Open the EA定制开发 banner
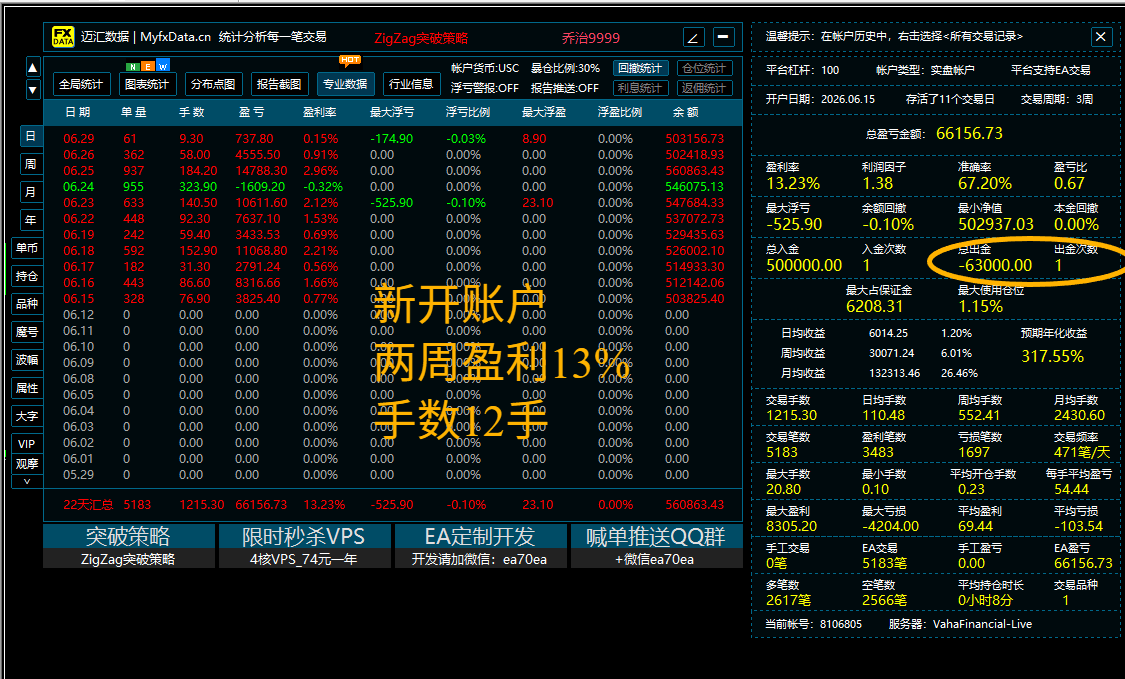This screenshot has width=1125, height=679. point(480,546)
